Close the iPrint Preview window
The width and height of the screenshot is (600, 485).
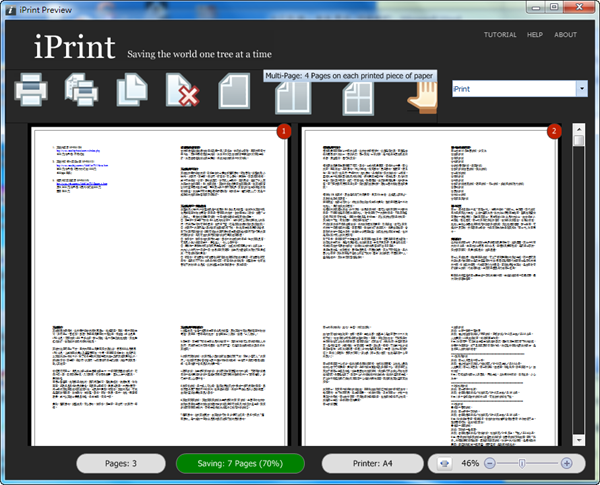click(x=579, y=7)
